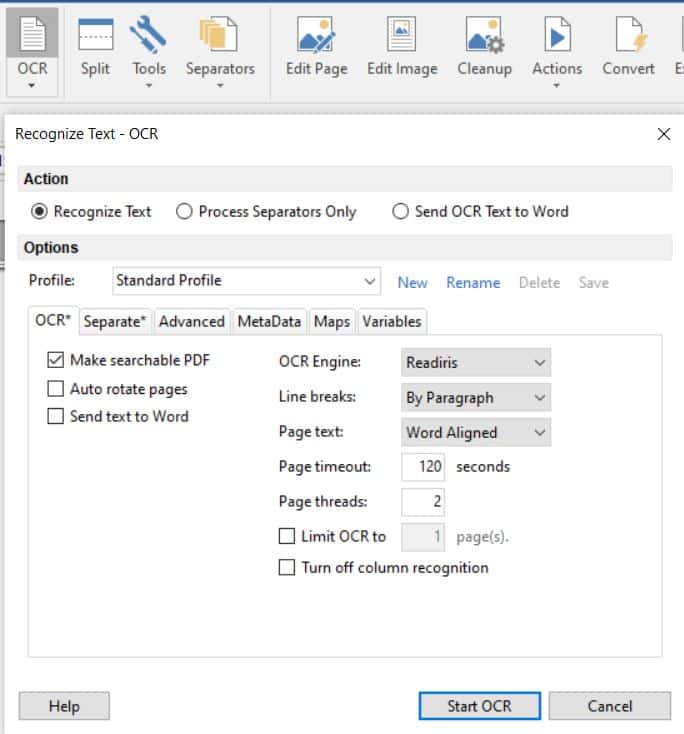684x734 pixels.
Task: Open the Page text Word Aligned dropdown
Action: (x=476, y=433)
